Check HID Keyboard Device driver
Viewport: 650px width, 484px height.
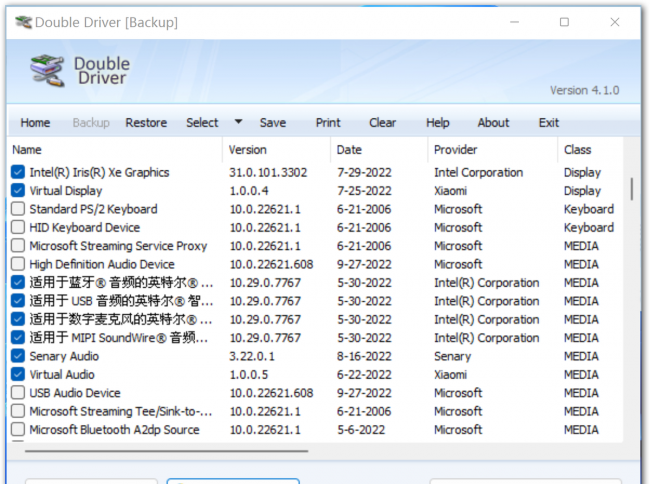click(x=18, y=227)
